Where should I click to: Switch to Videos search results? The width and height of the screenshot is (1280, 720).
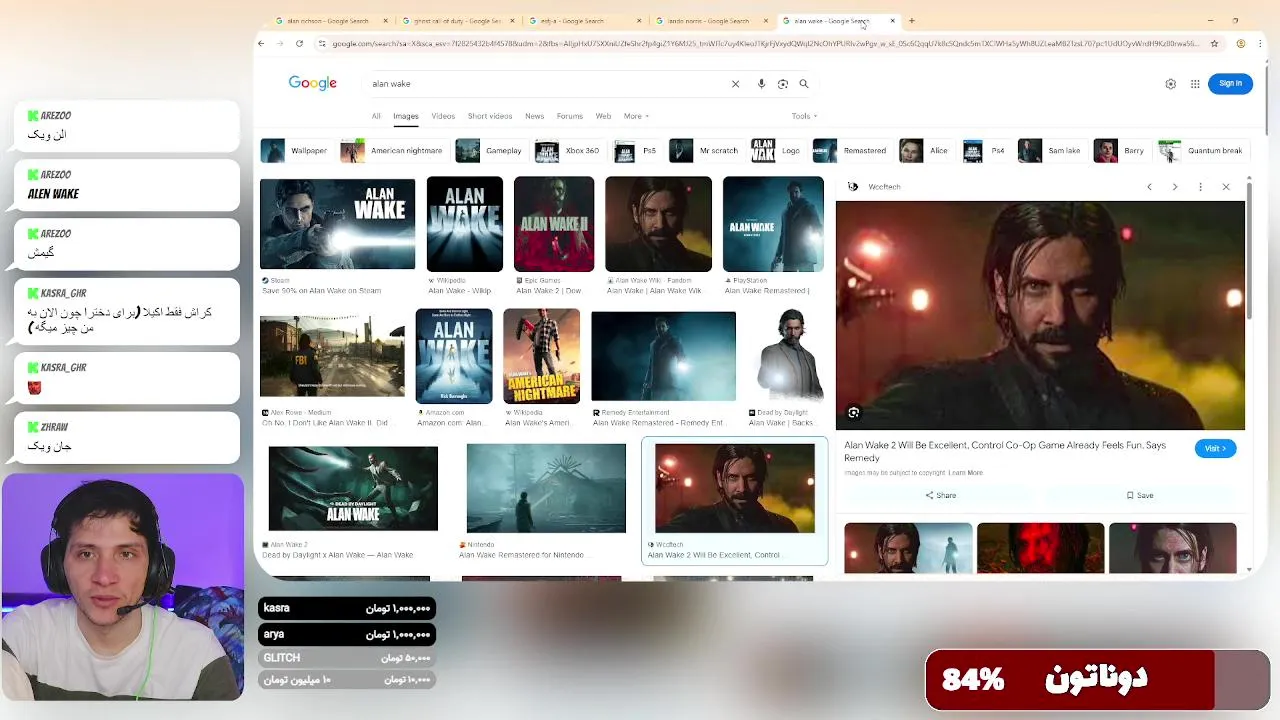[443, 116]
